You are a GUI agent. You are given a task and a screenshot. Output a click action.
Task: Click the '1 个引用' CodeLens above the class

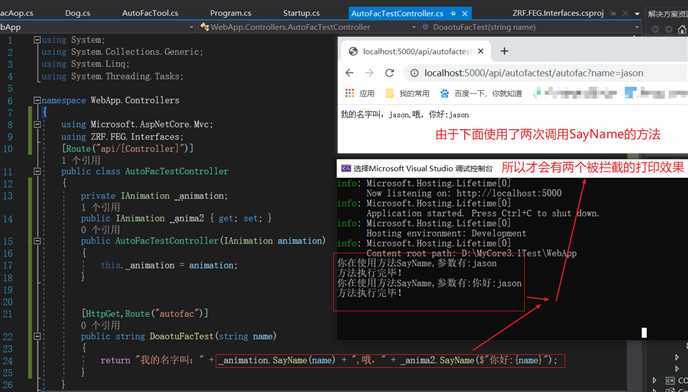(x=81, y=160)
